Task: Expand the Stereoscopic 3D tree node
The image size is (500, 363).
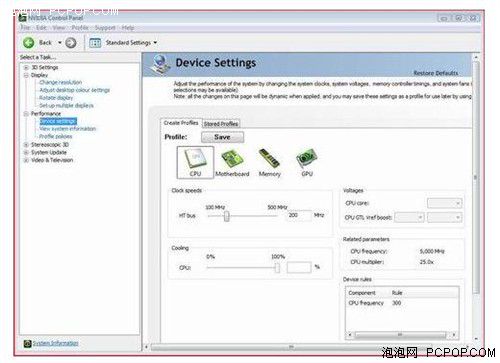Action: (x=26, y=145)
